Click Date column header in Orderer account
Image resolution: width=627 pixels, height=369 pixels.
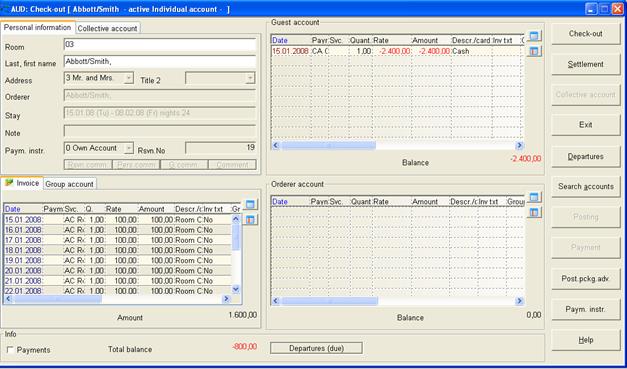tap(291, 202)
